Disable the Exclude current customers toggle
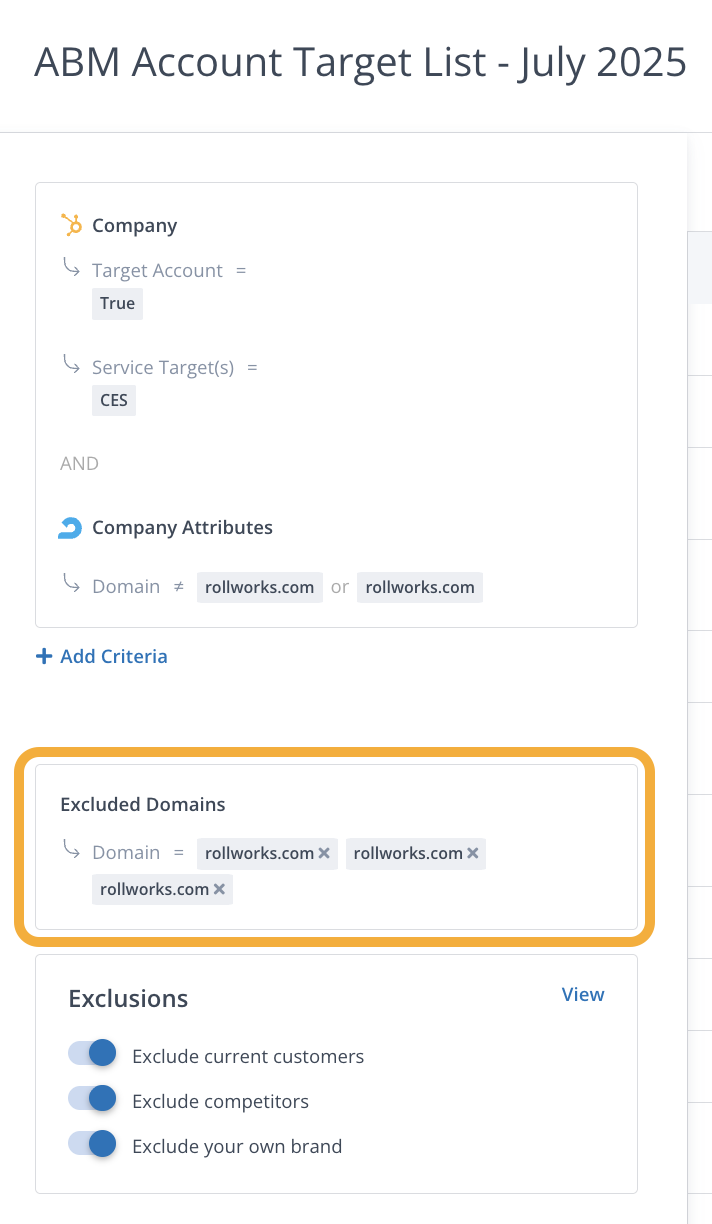The height and width of the screenshot is (1224, 712). [92, 1054]
